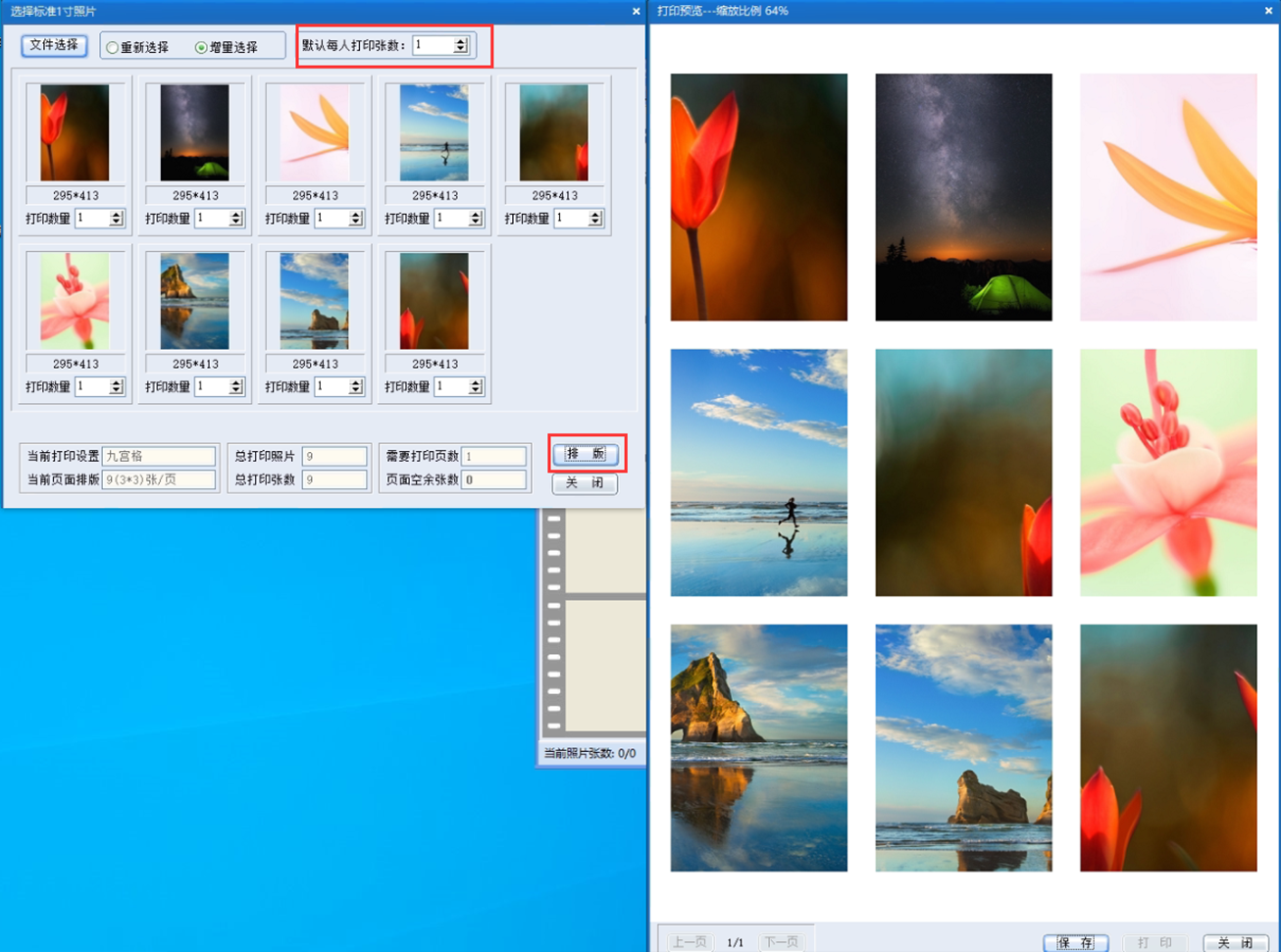1281x952 pixels.
Task: Select the Milky Way tent thumbnail
Action: [194, 132]
